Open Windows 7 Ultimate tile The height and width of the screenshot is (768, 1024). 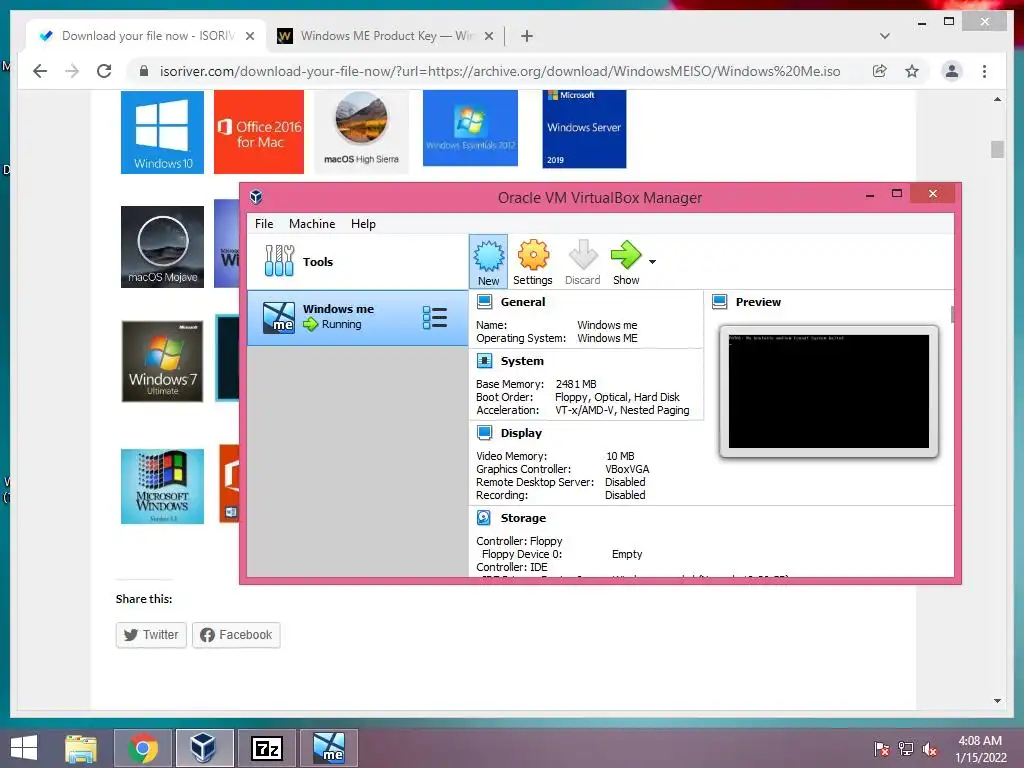click(x=162, y=361)
